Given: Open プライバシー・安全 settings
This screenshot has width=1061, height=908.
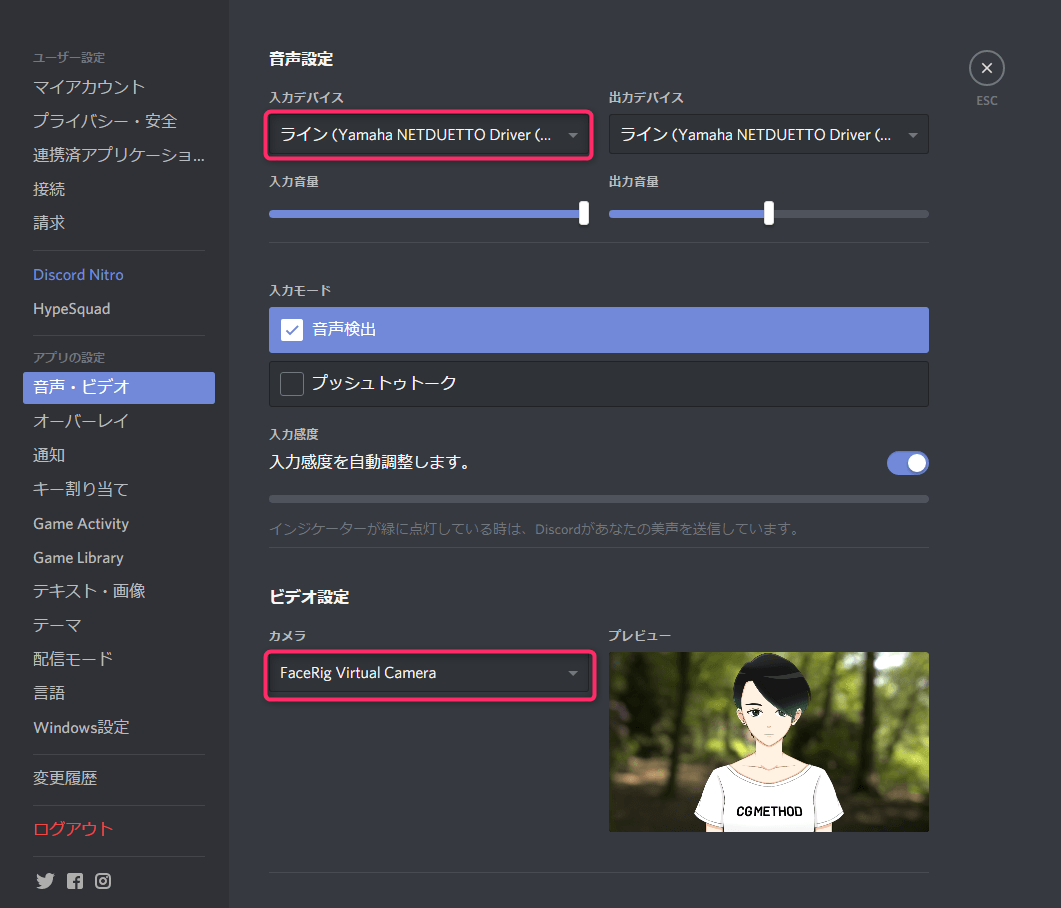Looking at the screenshot, I should tap(105, 121).
